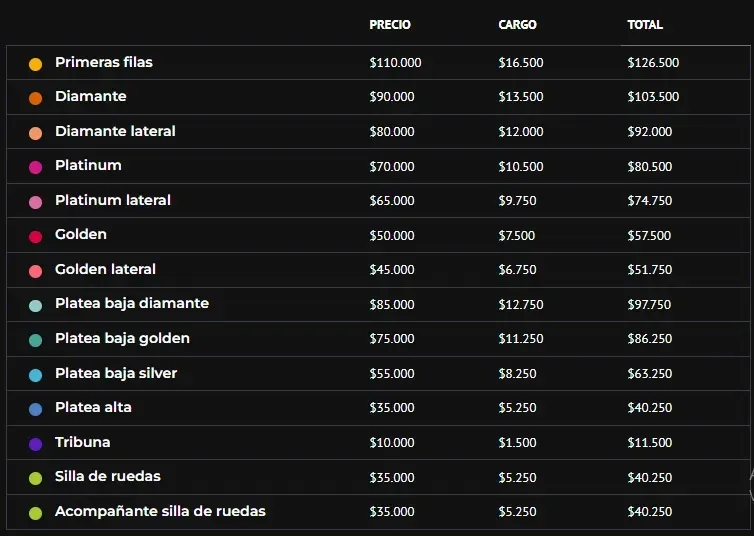
Task: Select the orange Diamante color dot
Action: 36,98
